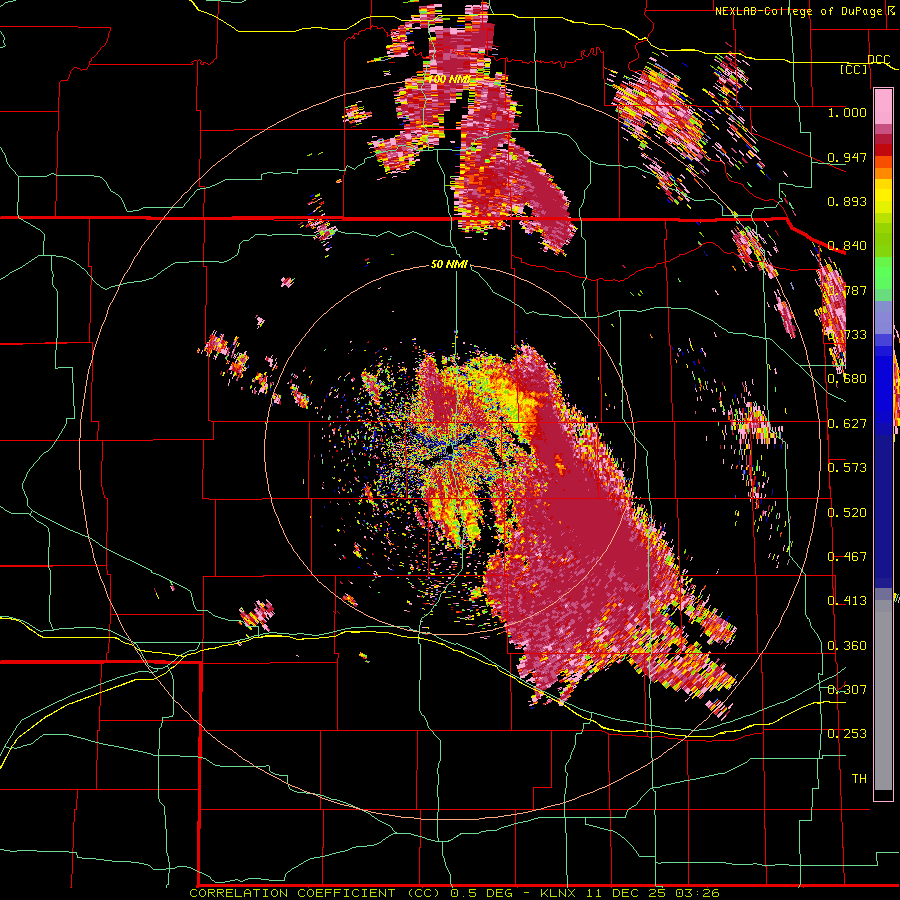Viewport: 900px width, 900px height.
Task: Select the 0.733 scale value
Action: (x=847, y=335)
